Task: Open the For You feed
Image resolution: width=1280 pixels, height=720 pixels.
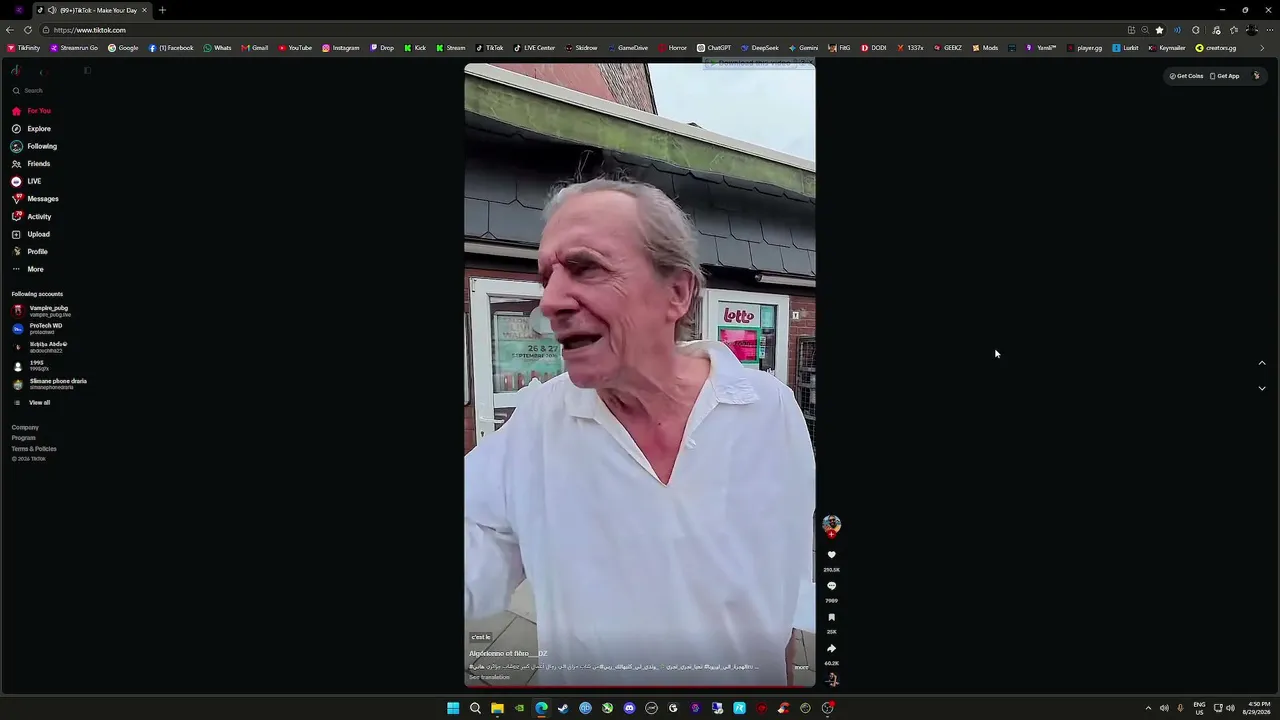Action: 31,111
